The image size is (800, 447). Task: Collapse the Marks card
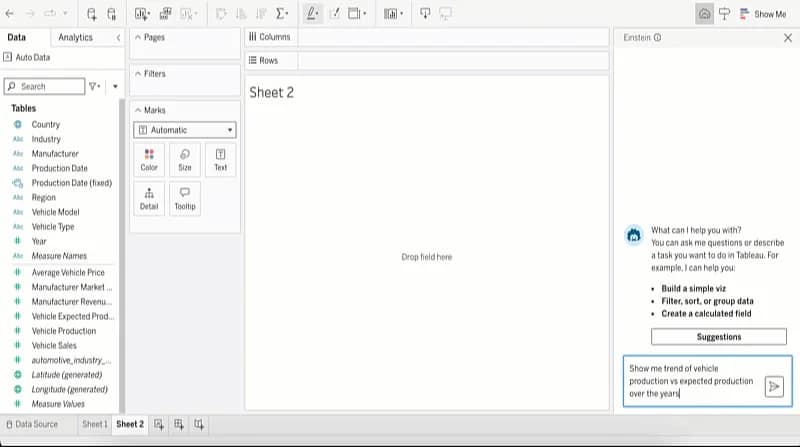137,110
